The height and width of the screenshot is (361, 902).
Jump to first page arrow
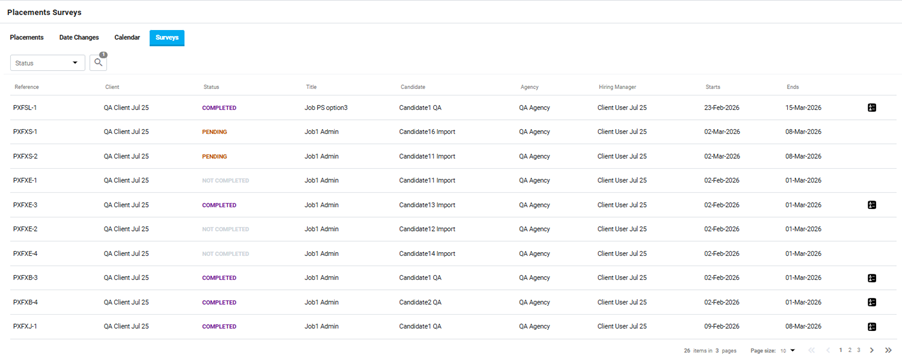point(812,350)
